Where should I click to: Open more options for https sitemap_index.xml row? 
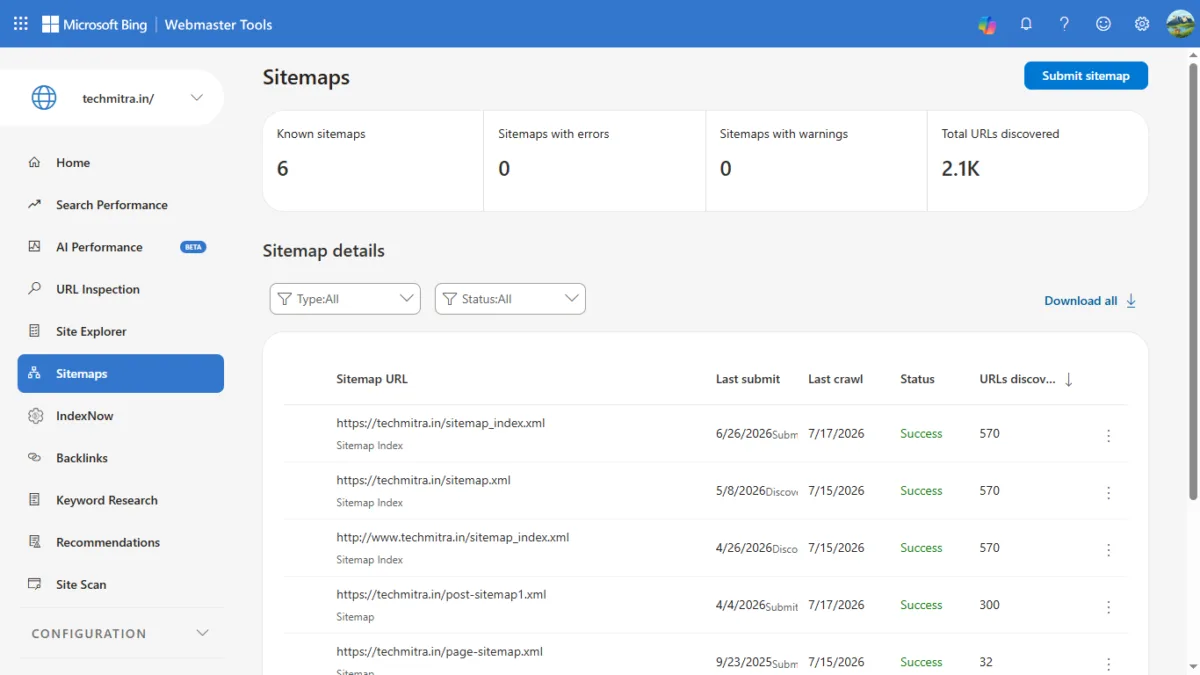1108,436
